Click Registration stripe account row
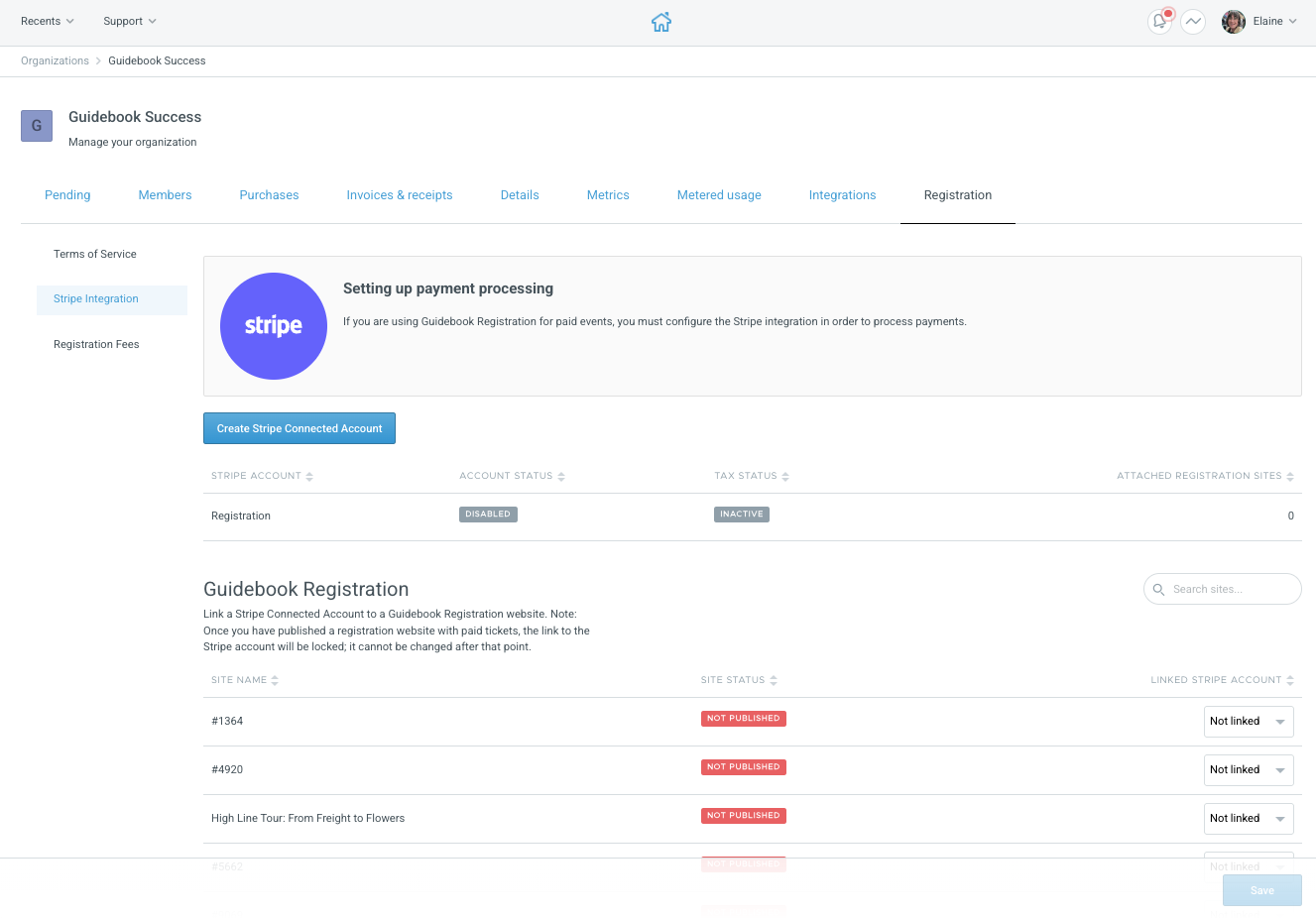Viewport: 1316px width, 918px height. (753, 516)
